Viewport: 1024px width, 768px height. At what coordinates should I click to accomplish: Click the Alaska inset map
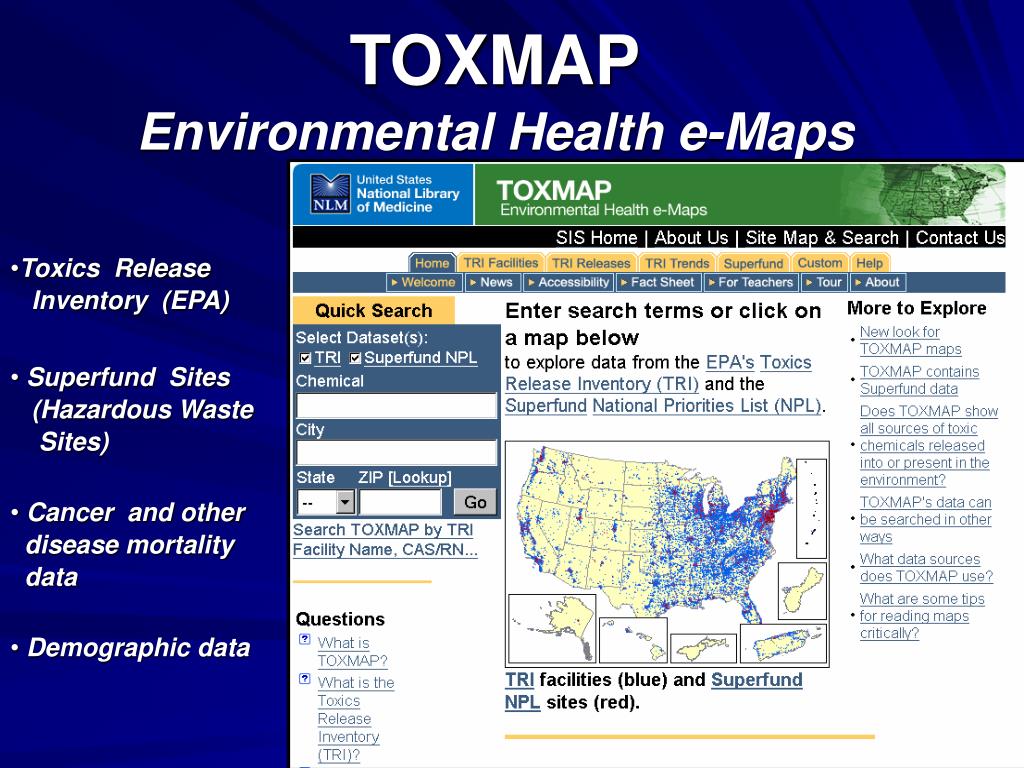[x=552, y=628]
